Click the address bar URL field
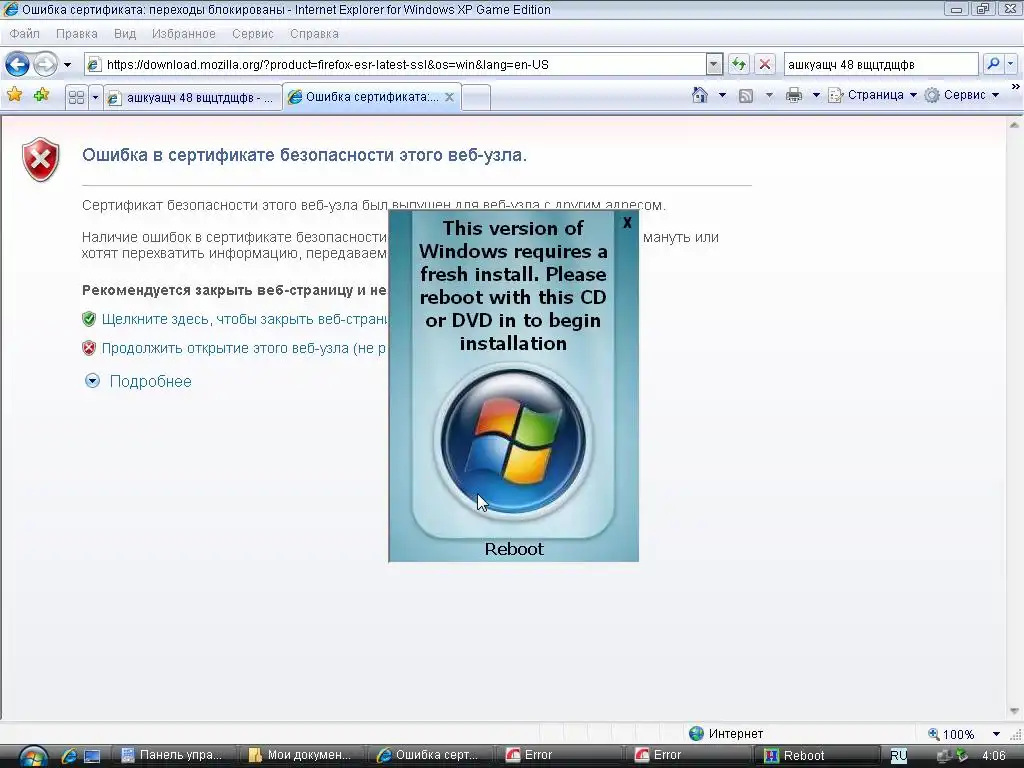 coord(396,64)
